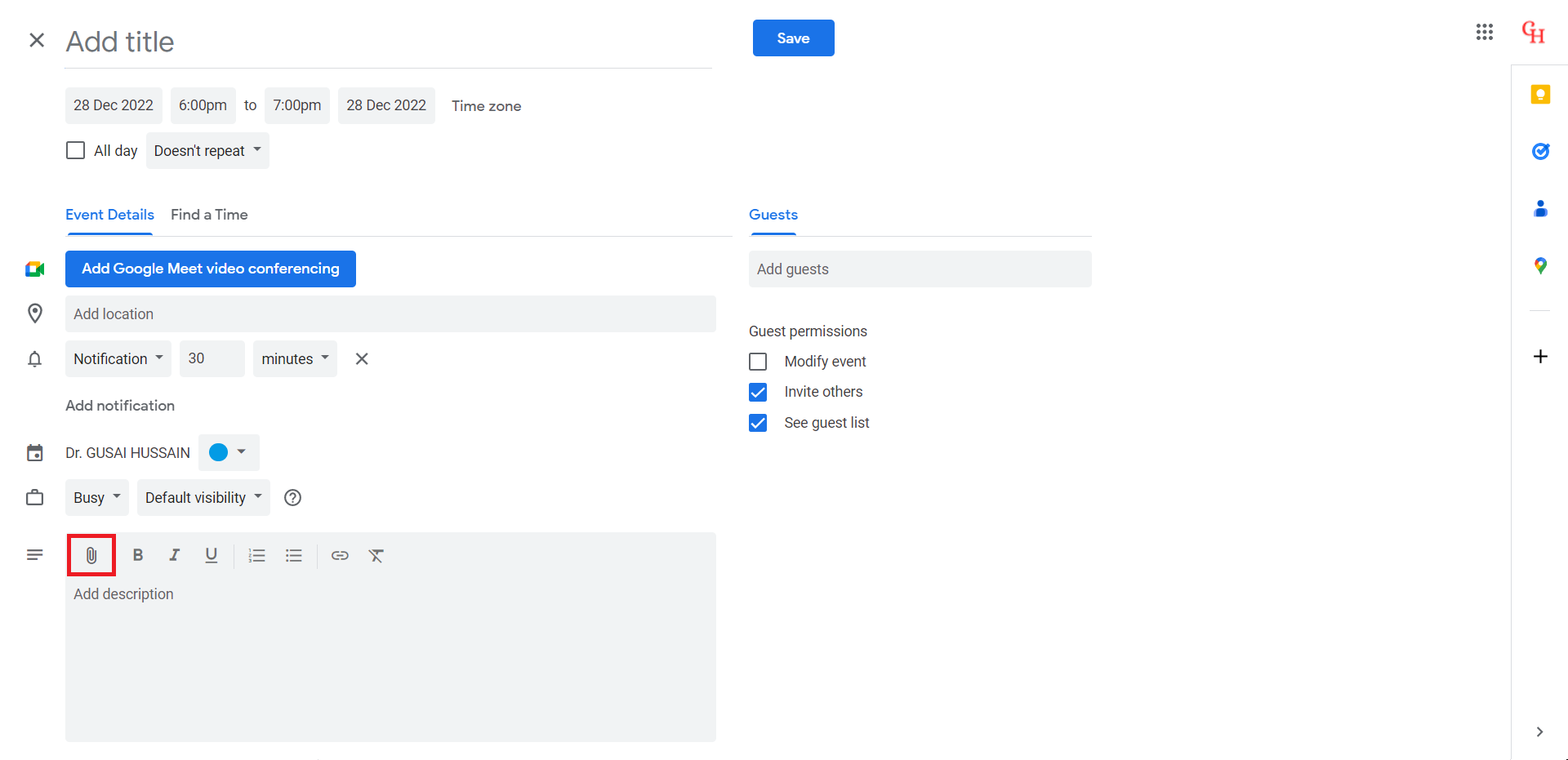This screenshot has width=1568, height=760.
Task: Add Google Meet video conferencing
Action: click(210, 269)
